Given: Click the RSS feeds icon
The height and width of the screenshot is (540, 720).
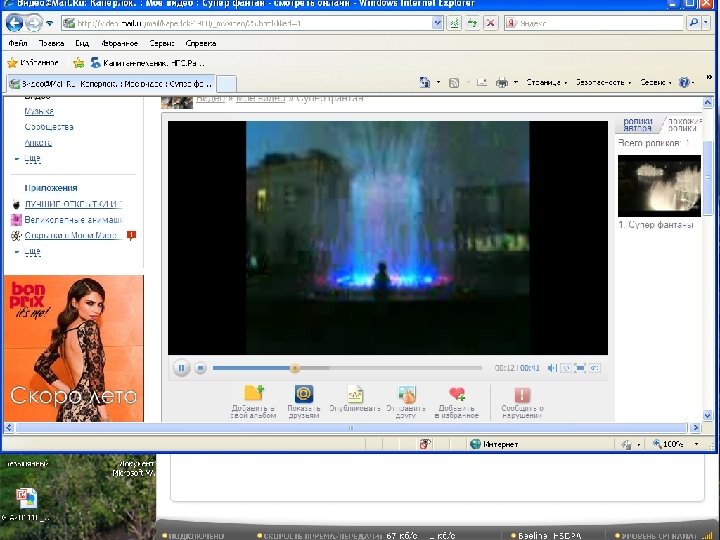Looking at the screenshot, I should click(x=454, y=83).
